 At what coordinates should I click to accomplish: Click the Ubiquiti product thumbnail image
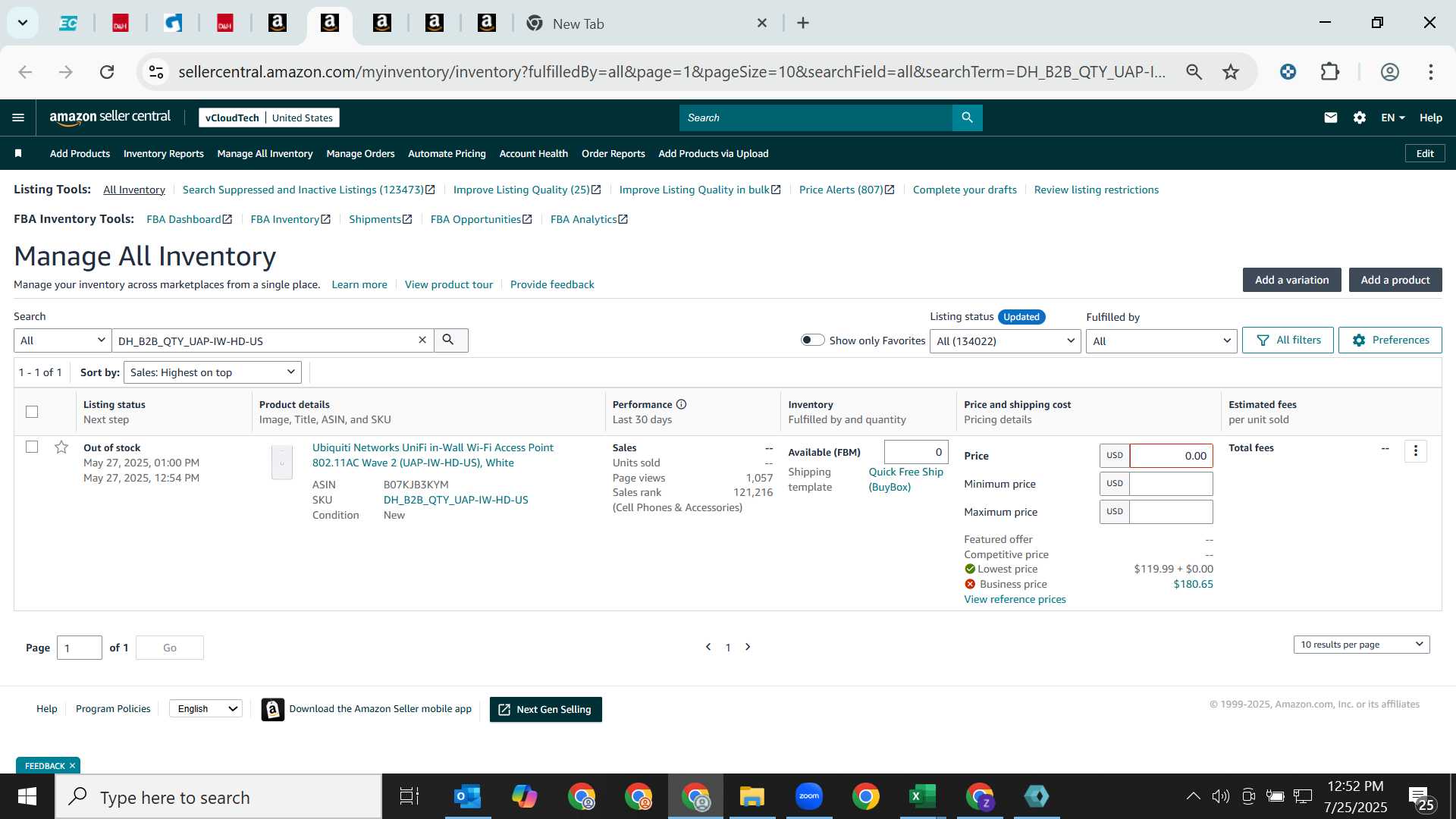click(x=281, y=462)
